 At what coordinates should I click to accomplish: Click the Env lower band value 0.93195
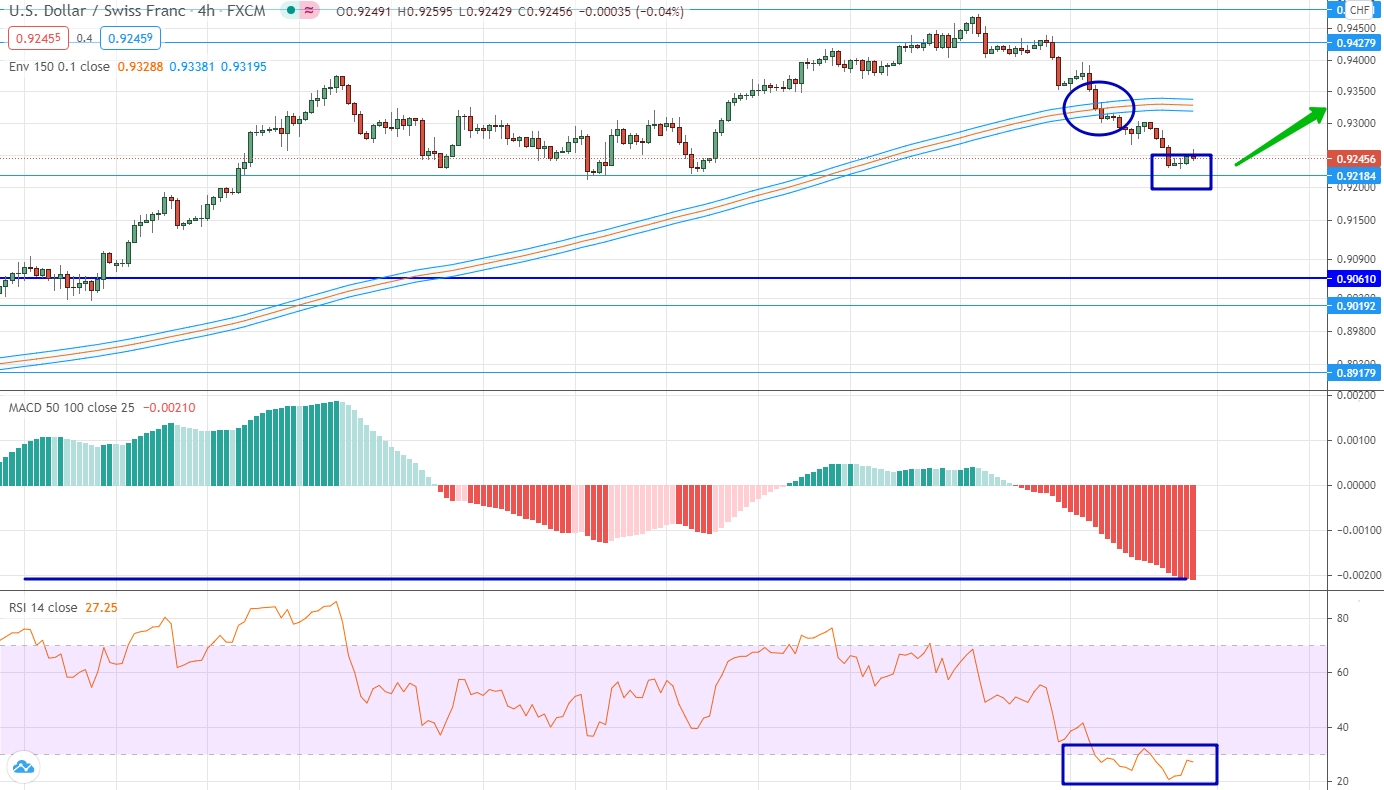pos(243,66)
